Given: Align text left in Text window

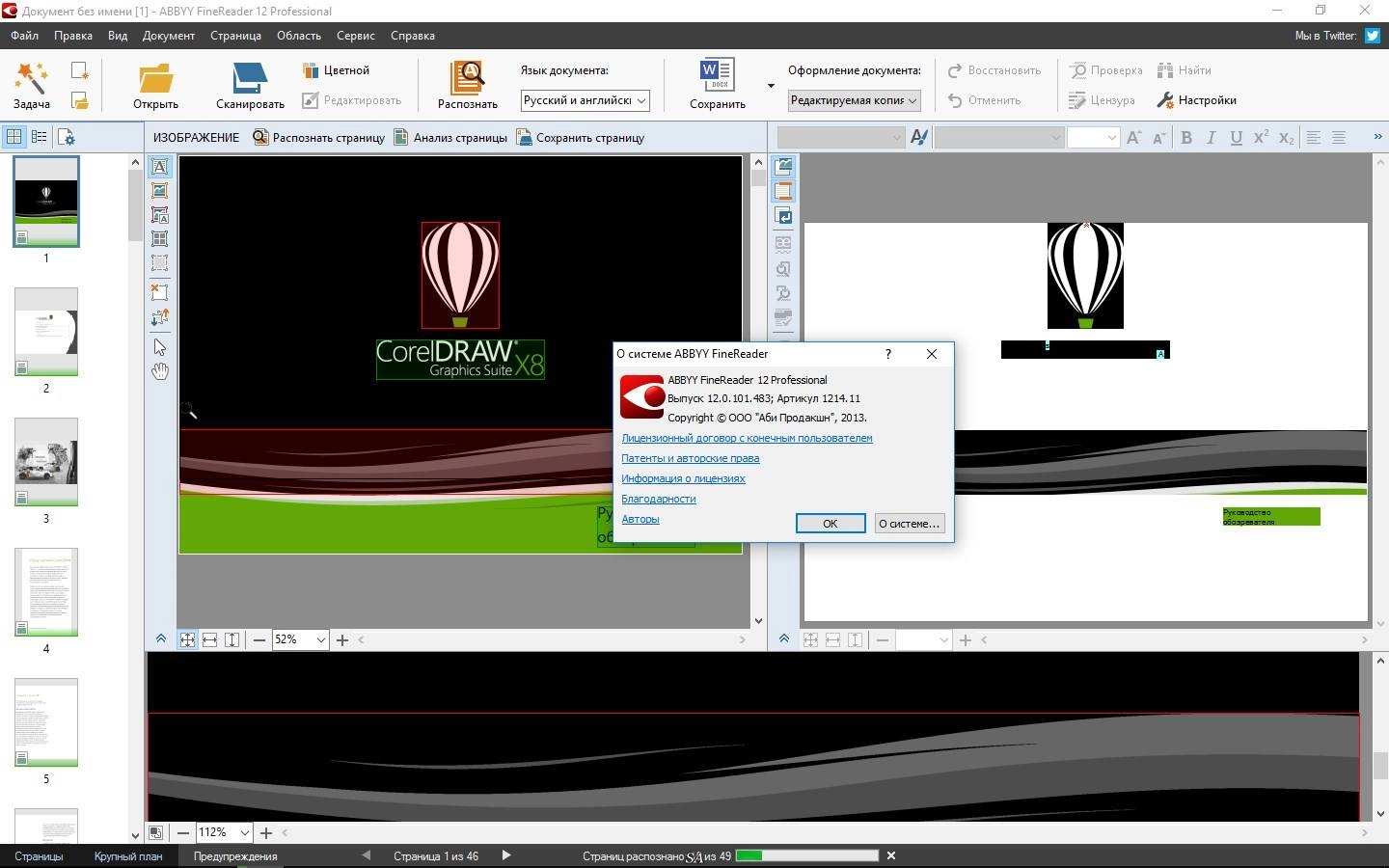Looking at the screenshot, I should [1314, 137].
